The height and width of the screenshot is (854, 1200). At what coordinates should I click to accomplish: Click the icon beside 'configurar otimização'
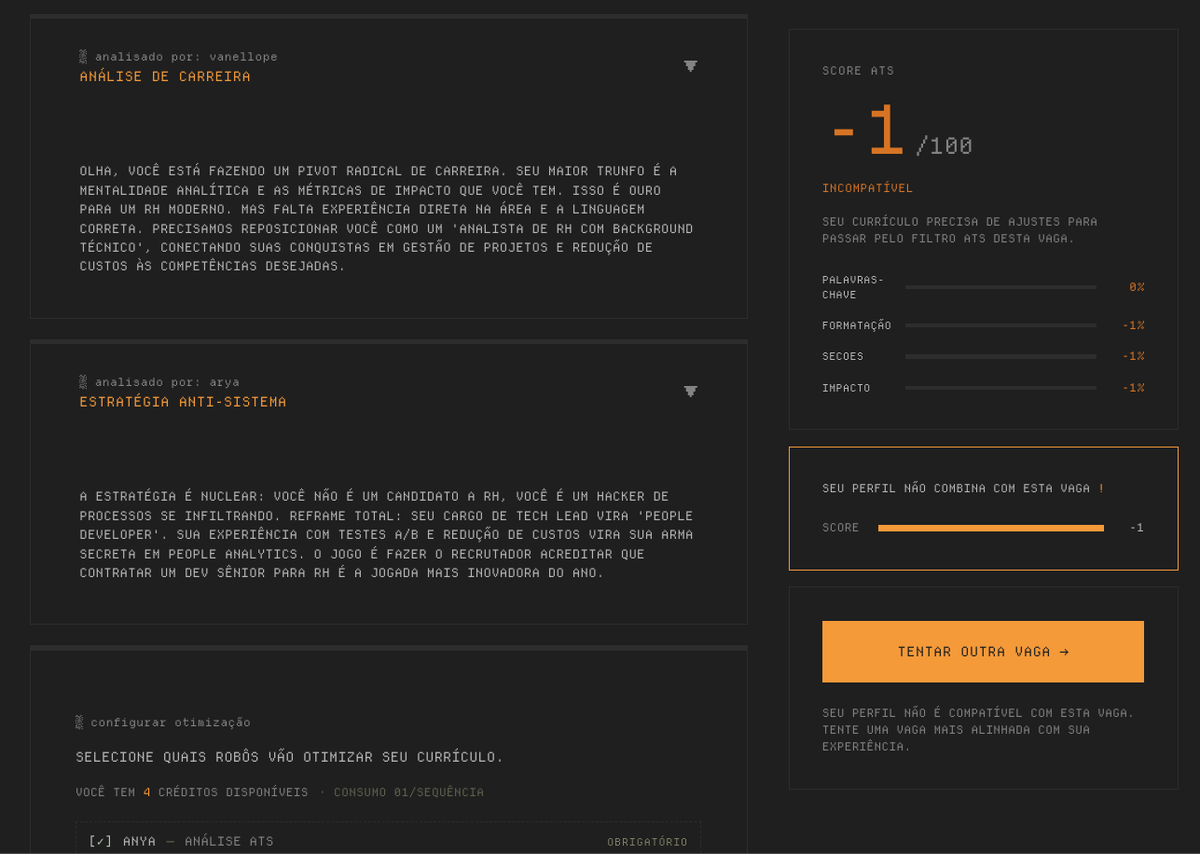(80, 722)
